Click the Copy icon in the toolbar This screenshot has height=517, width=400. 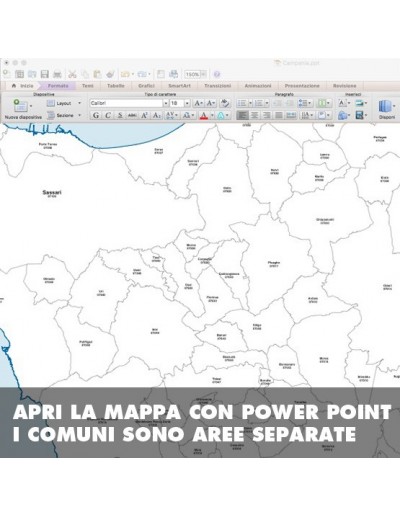(85, 74)
